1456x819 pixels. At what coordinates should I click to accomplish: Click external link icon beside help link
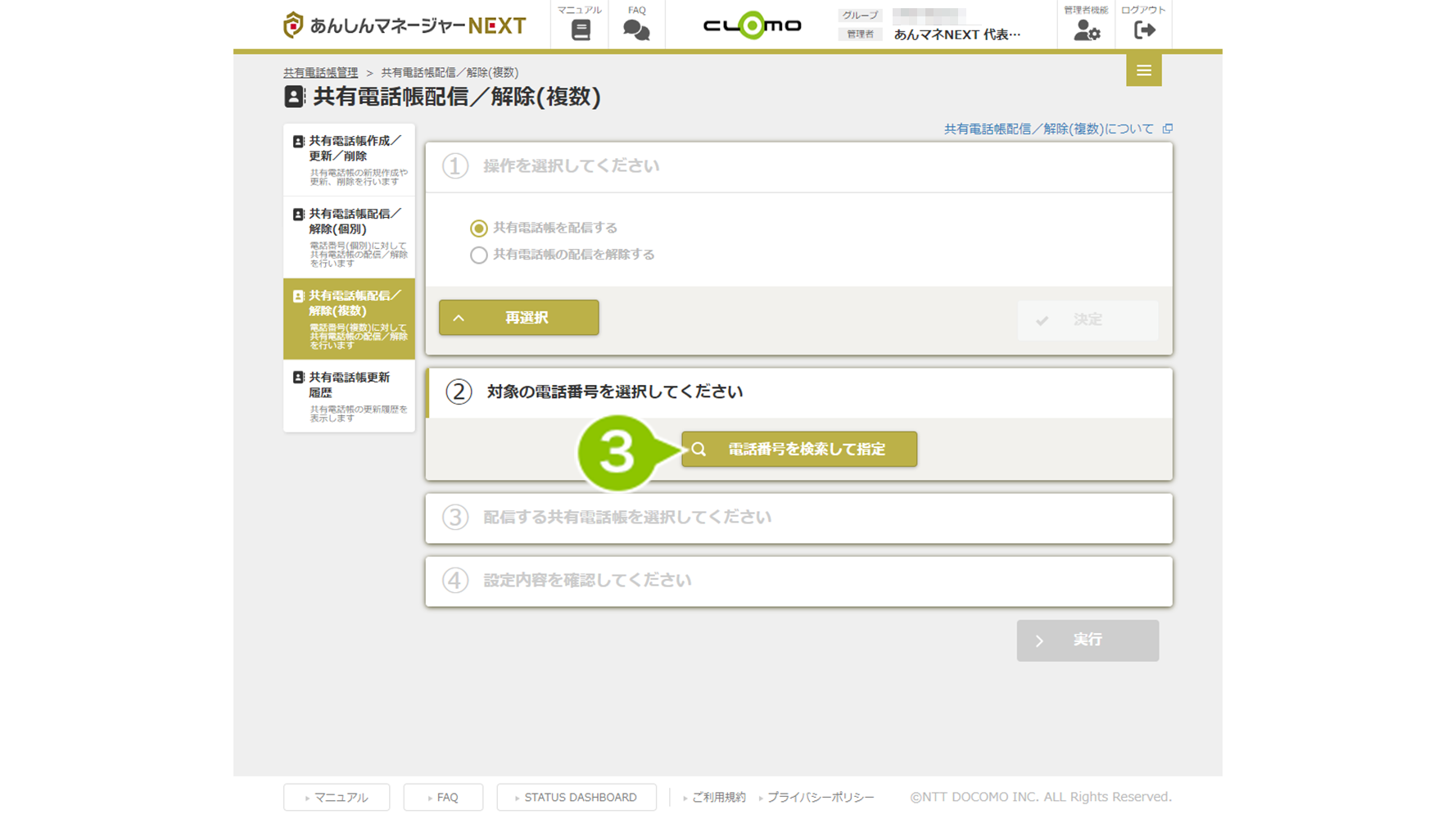(x=1168, y=129)
